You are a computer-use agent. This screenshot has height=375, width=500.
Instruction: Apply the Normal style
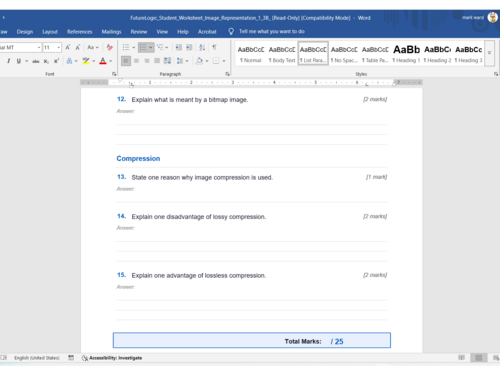[251, 53]
